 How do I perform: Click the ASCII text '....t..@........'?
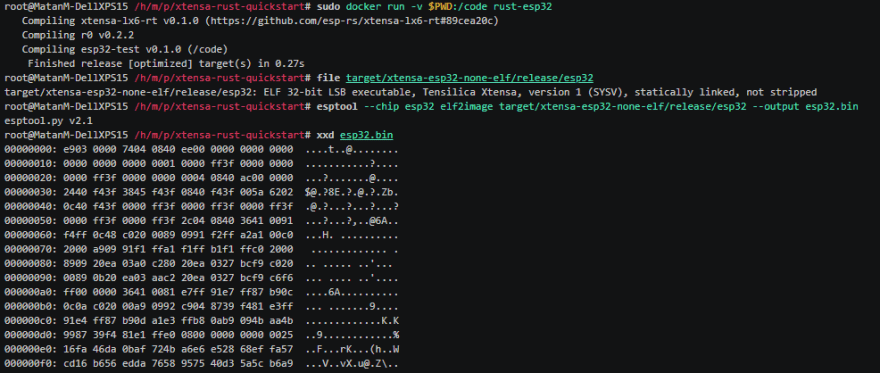point(352,150)
